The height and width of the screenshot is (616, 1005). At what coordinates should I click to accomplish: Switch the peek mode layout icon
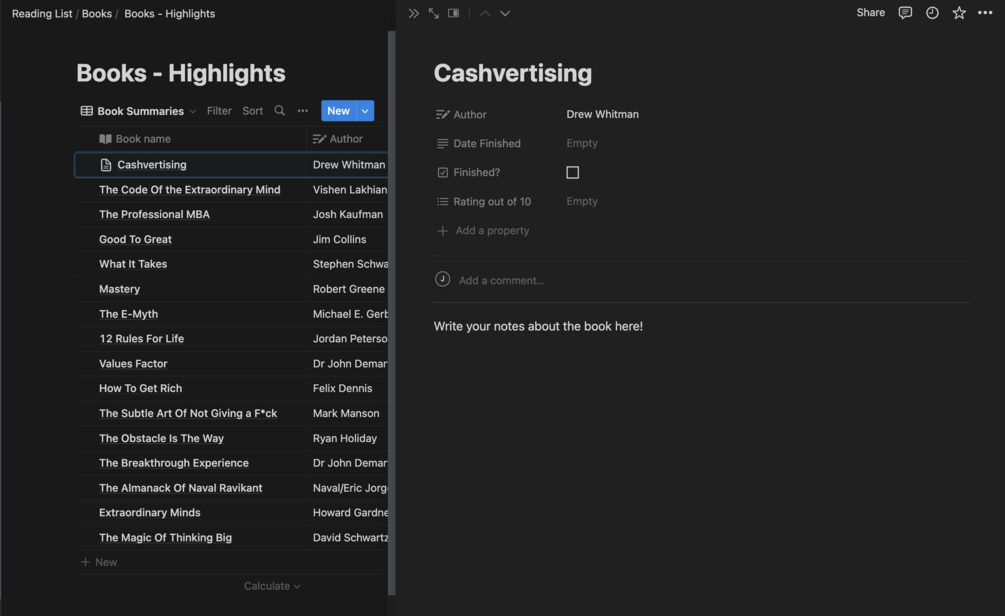[453, 13]
